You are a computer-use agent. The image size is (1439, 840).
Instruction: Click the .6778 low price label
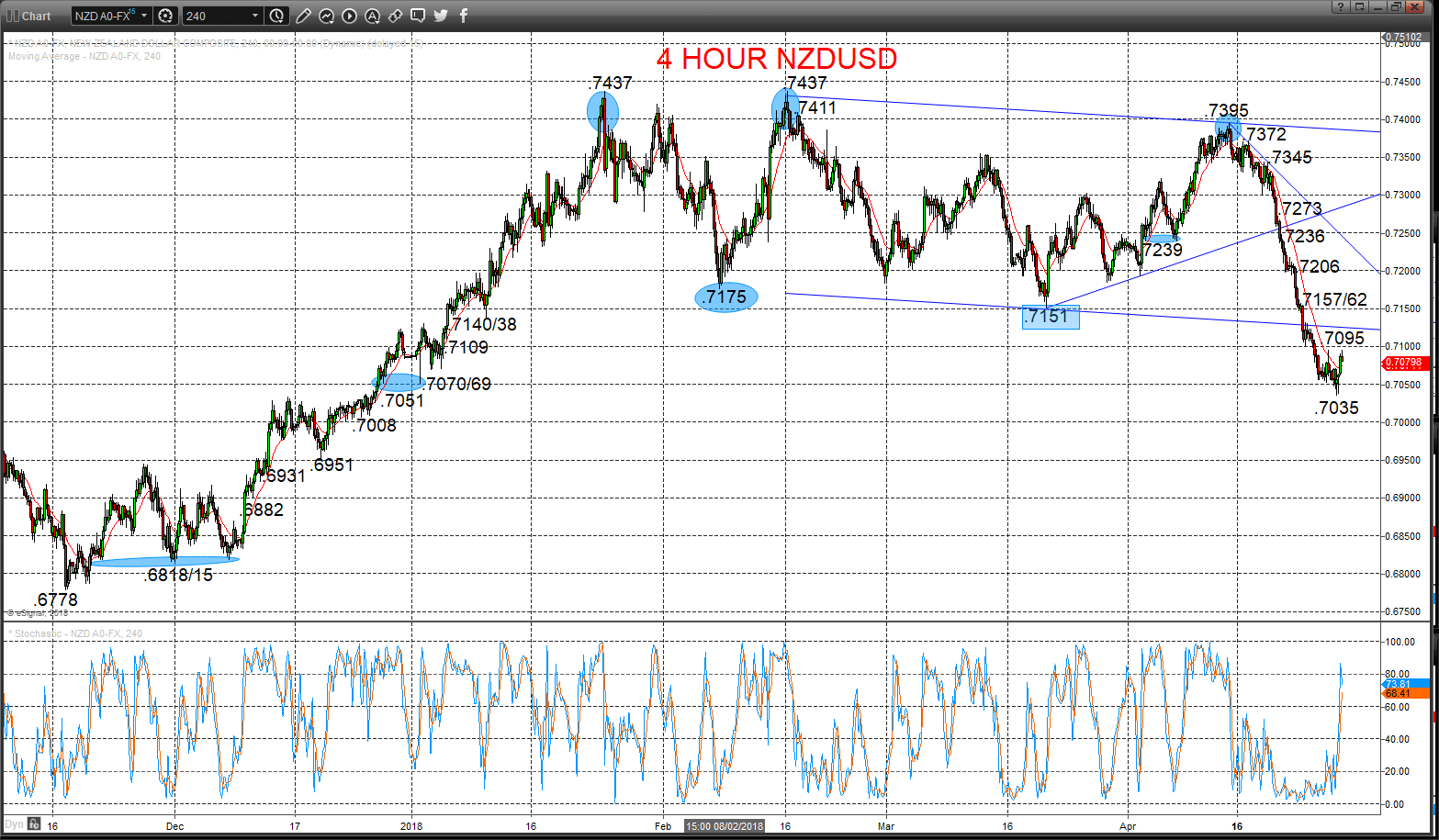[56, 599]
